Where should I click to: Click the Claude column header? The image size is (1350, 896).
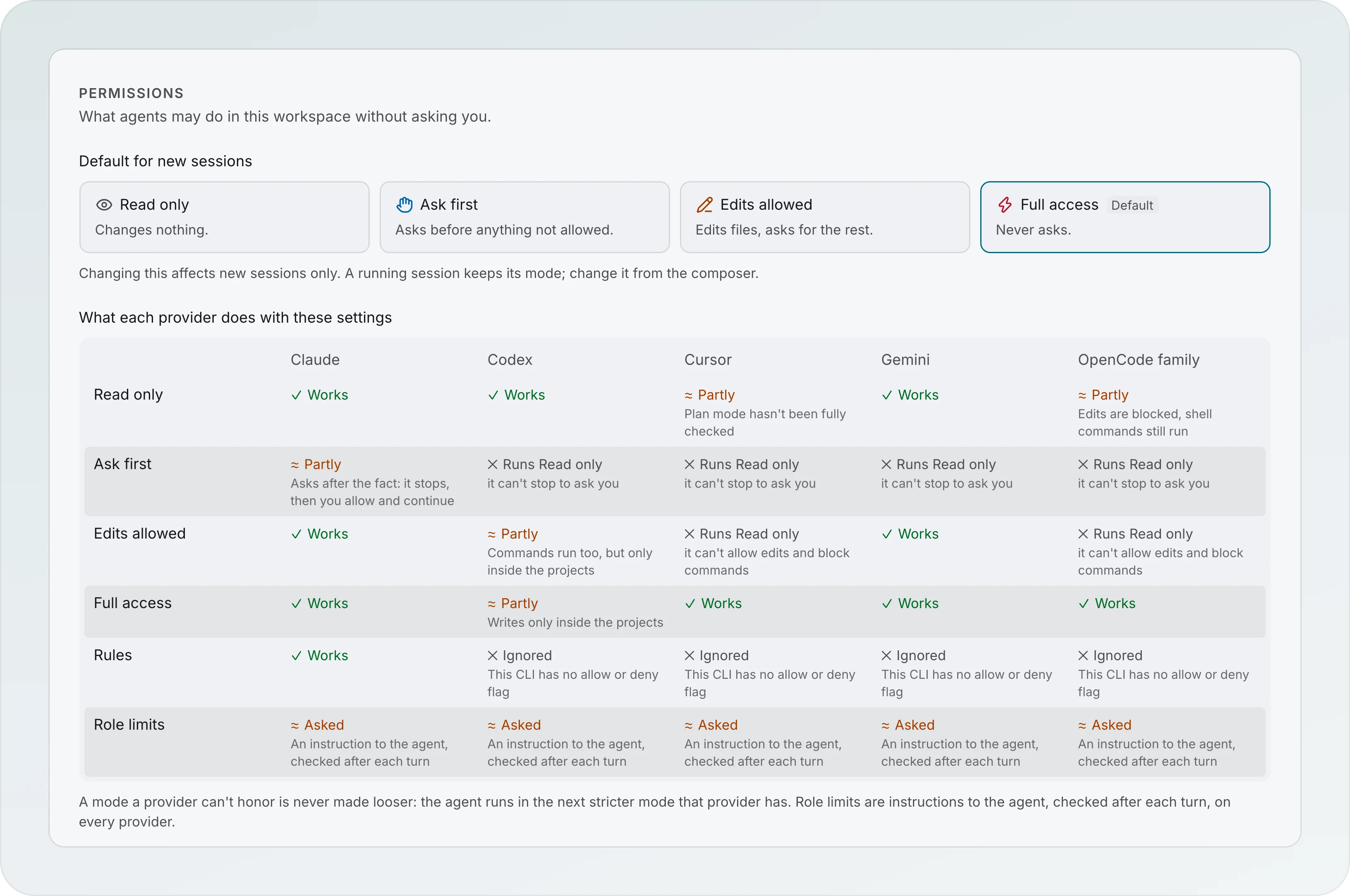[x=315, y=359]
